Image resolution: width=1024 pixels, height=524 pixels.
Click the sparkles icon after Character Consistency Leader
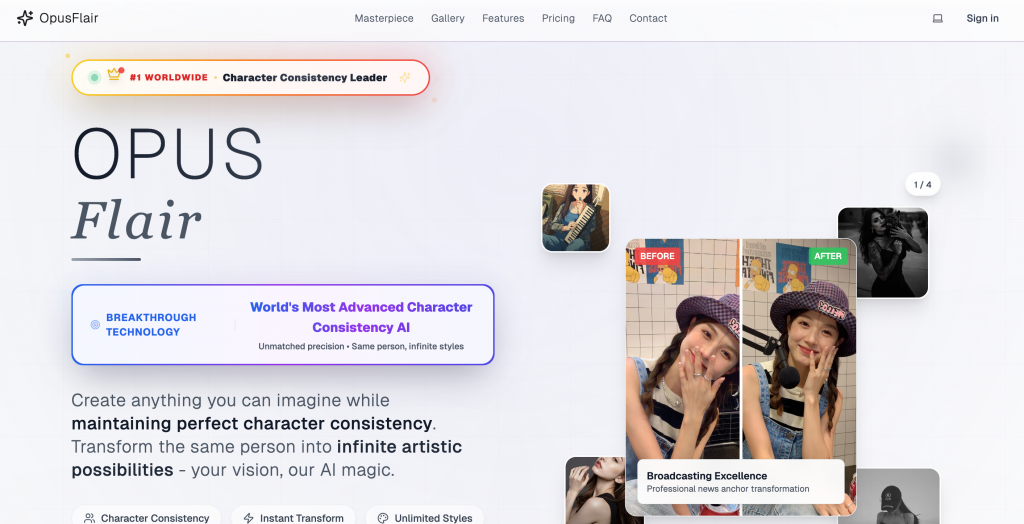405,78
